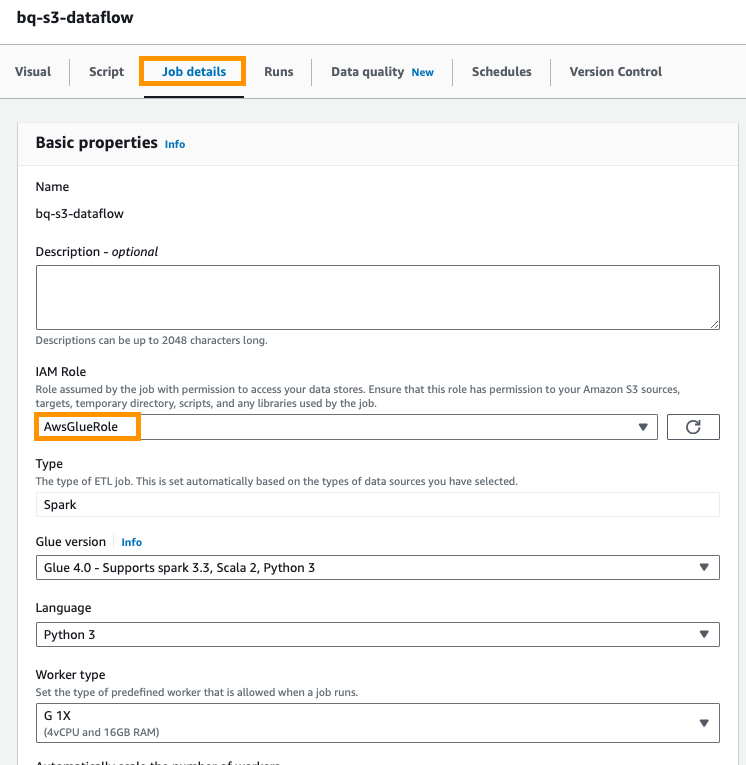Click the Language dropdown arrow
This screenshot has height=765, width=746.
coord(703,634)
